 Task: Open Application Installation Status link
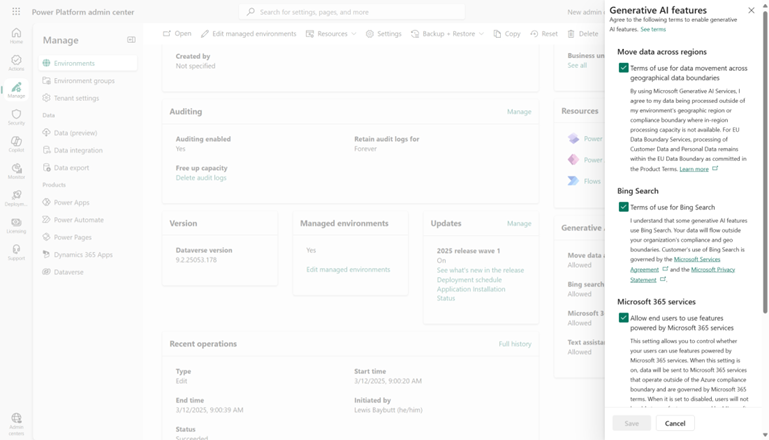click(471, 293)
